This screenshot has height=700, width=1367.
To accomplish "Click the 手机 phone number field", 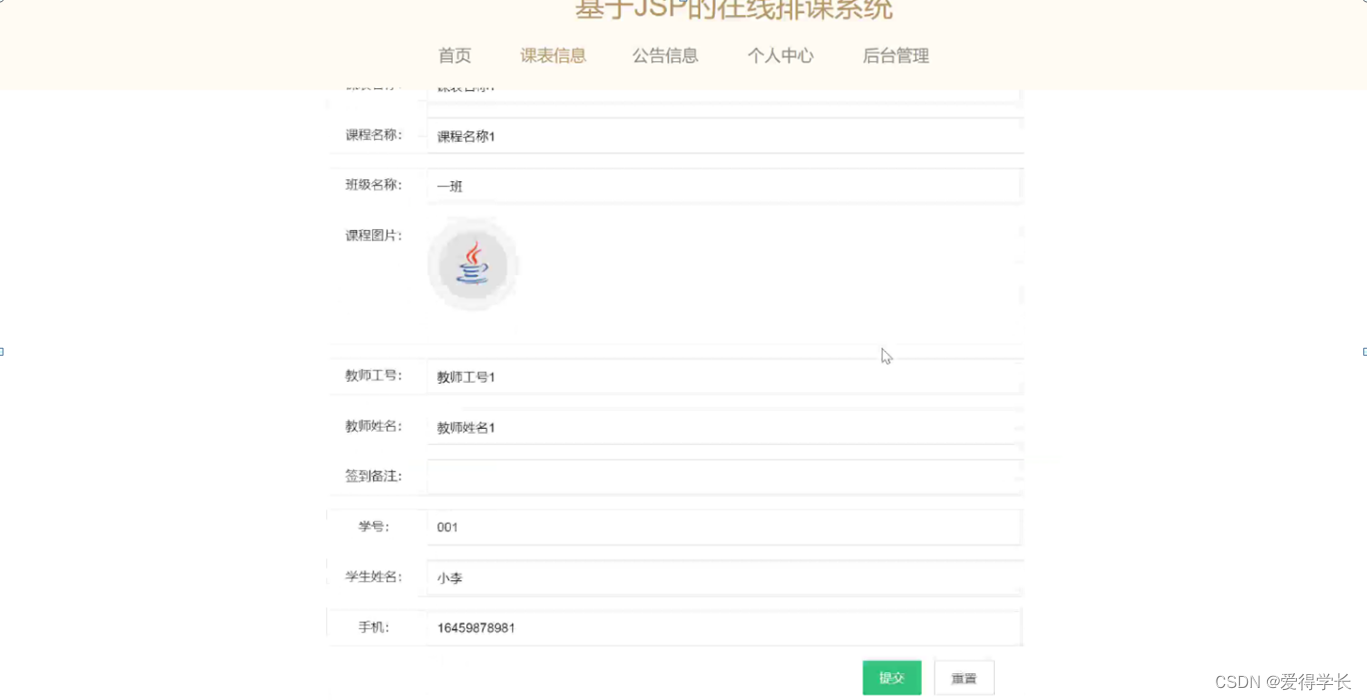I will [x=724, y=628].
